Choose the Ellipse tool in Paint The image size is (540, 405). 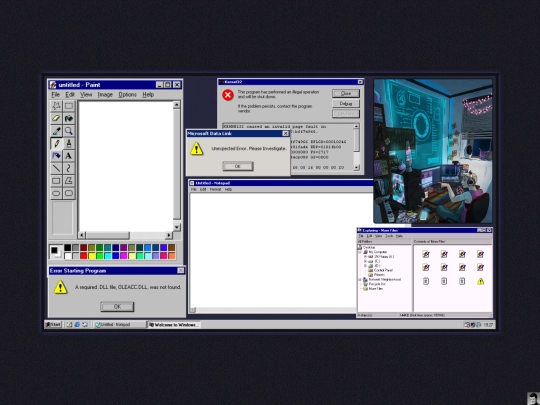(56, 193)
